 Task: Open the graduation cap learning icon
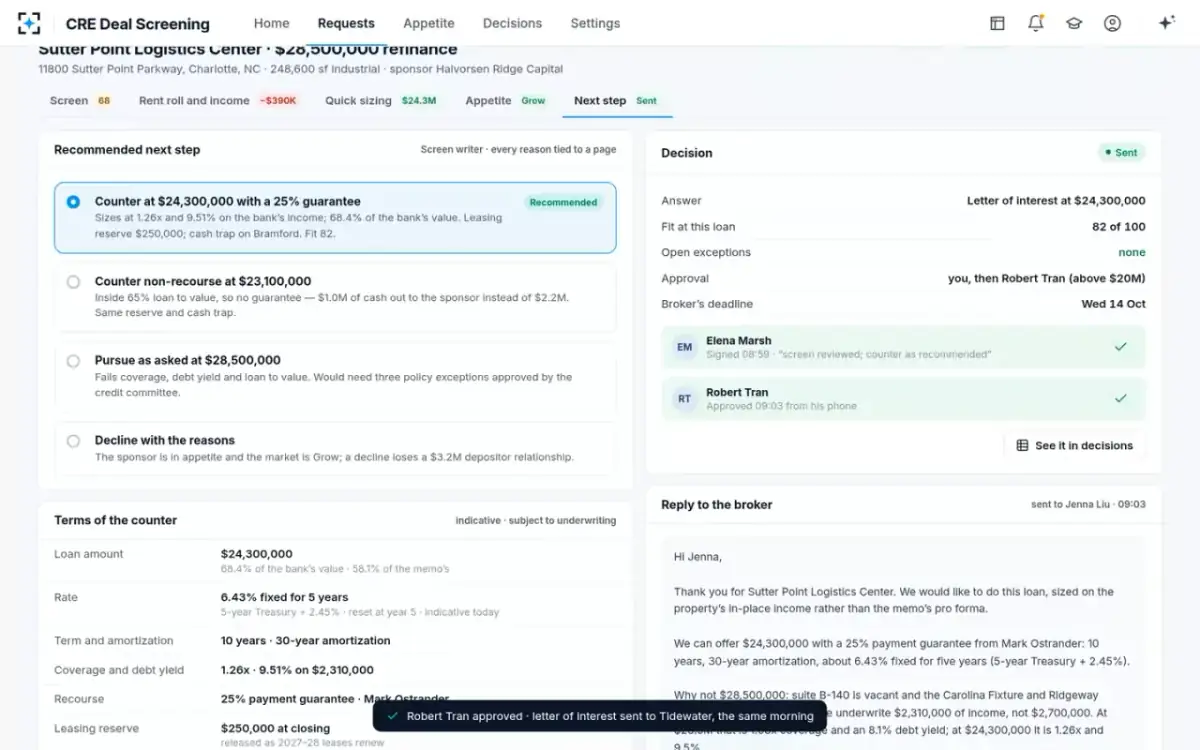click(1074, 23)
